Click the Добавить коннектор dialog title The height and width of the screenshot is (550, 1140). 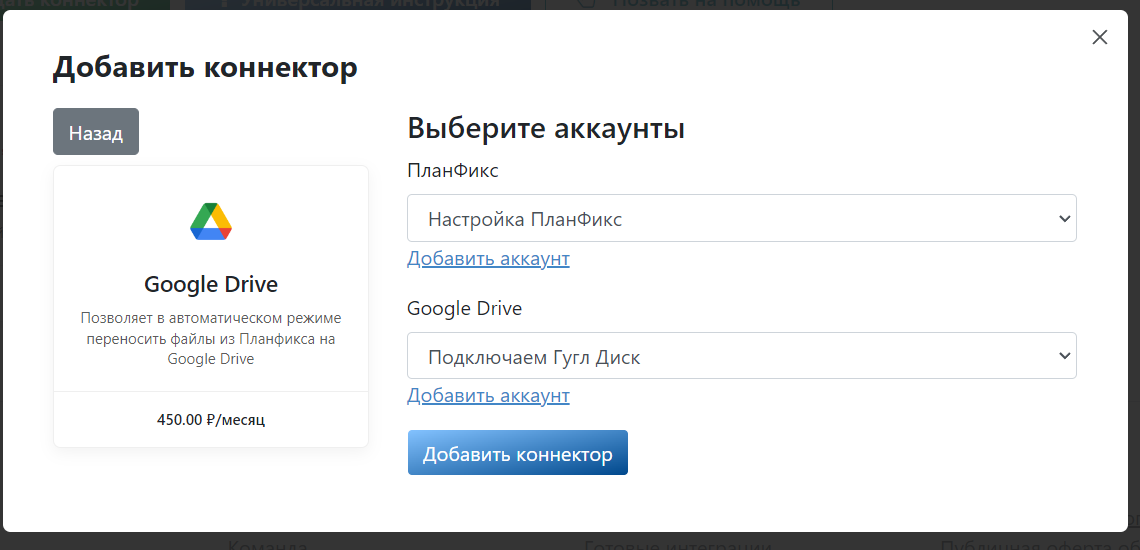click(205, 68)
